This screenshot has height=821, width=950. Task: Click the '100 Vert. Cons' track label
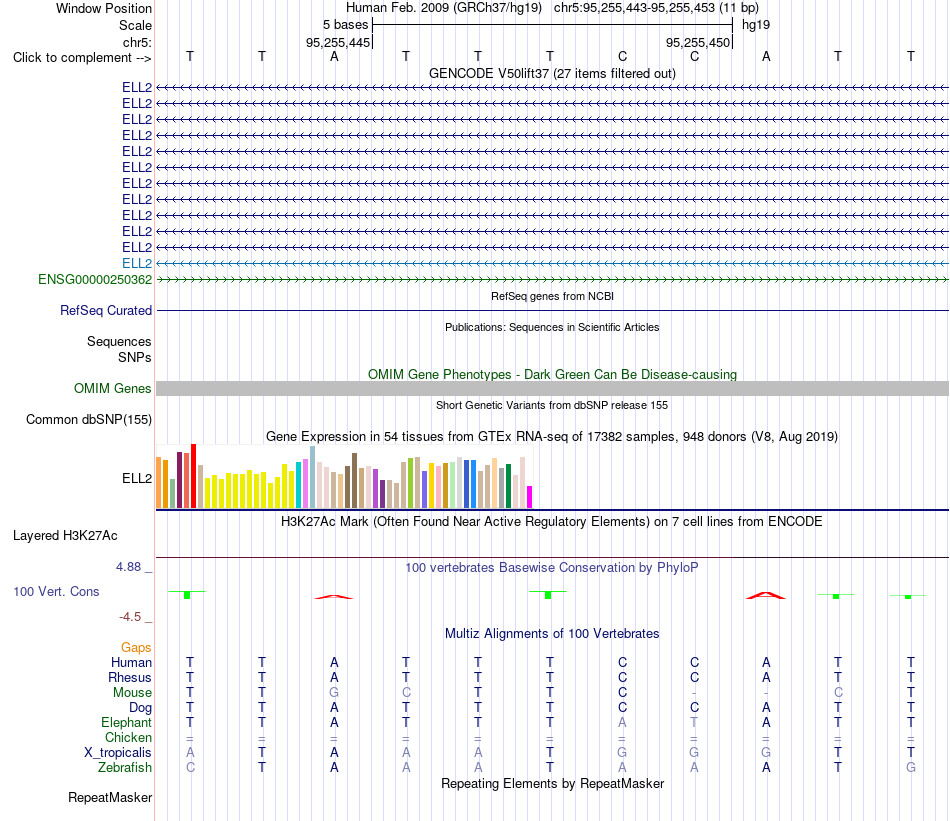point(56,591)
